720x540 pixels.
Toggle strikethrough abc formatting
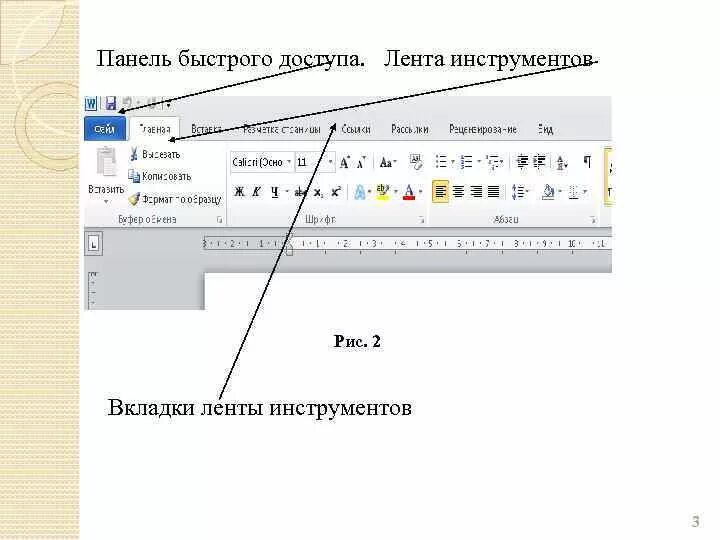[300, 192]
